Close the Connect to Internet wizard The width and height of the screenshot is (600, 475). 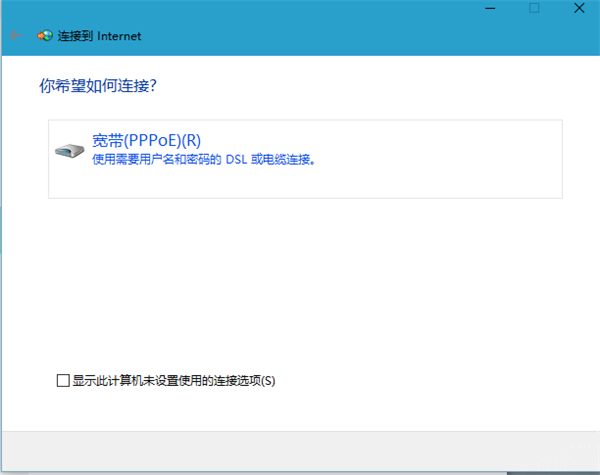click(579, 8)
